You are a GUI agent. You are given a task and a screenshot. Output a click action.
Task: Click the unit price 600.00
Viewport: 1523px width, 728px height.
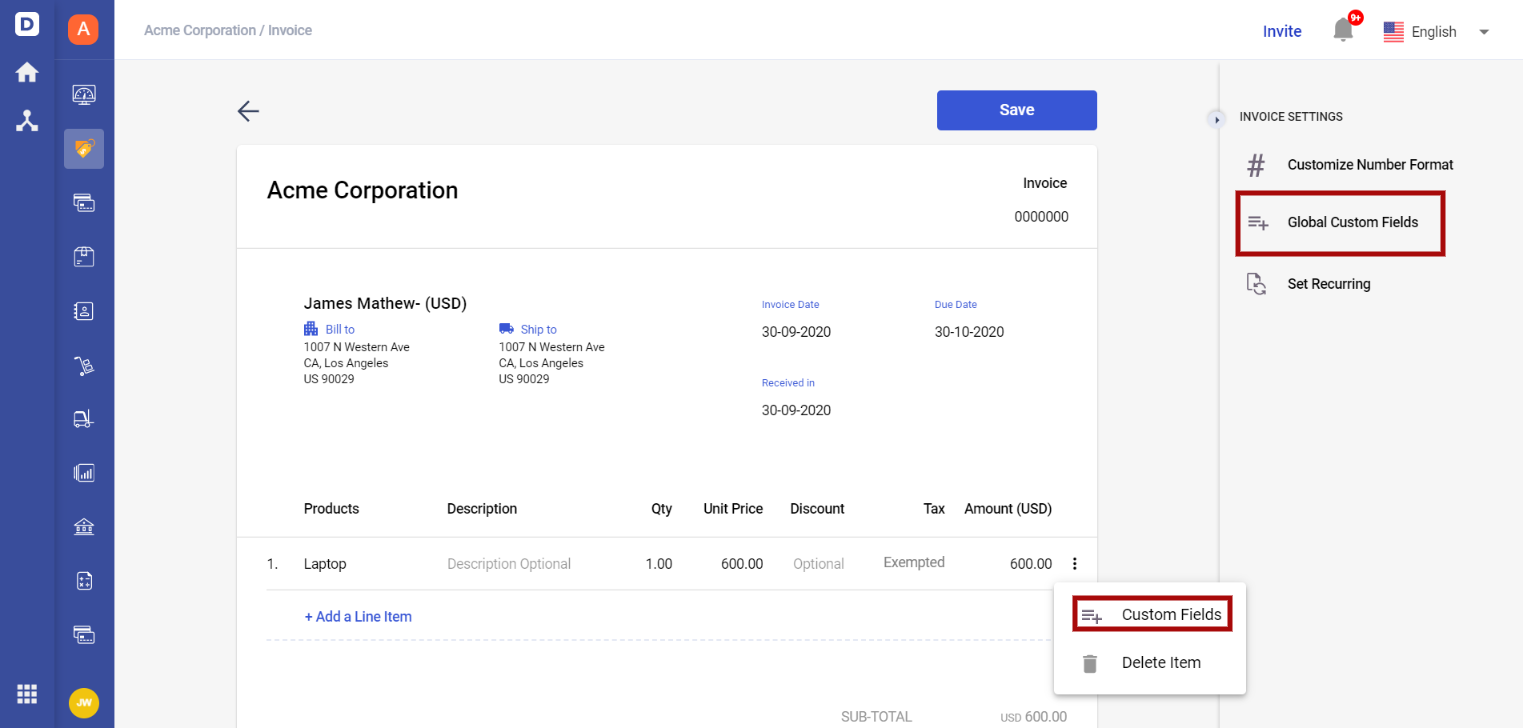point(742,564)
